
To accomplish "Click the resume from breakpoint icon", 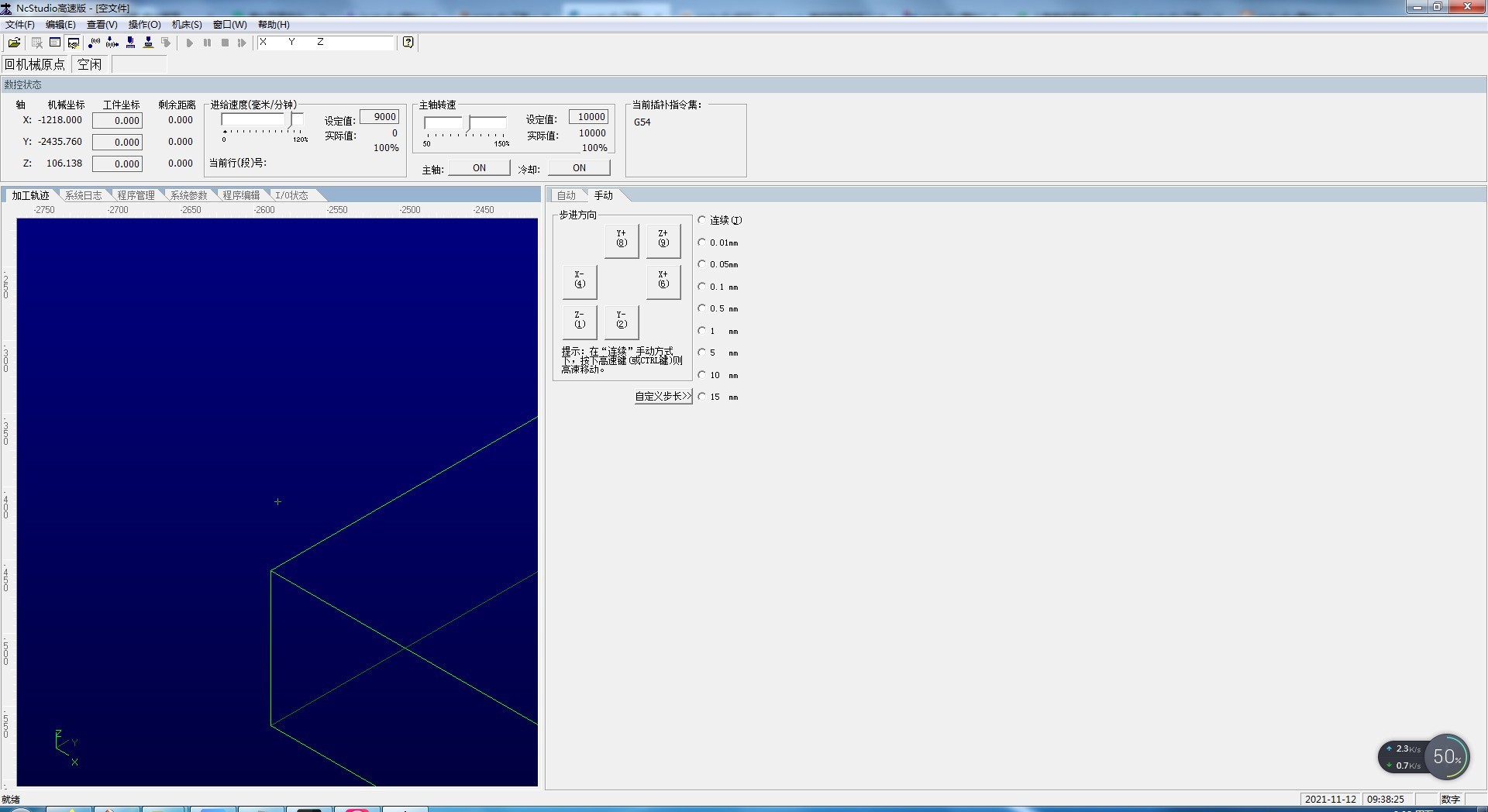I will [242, 43].
